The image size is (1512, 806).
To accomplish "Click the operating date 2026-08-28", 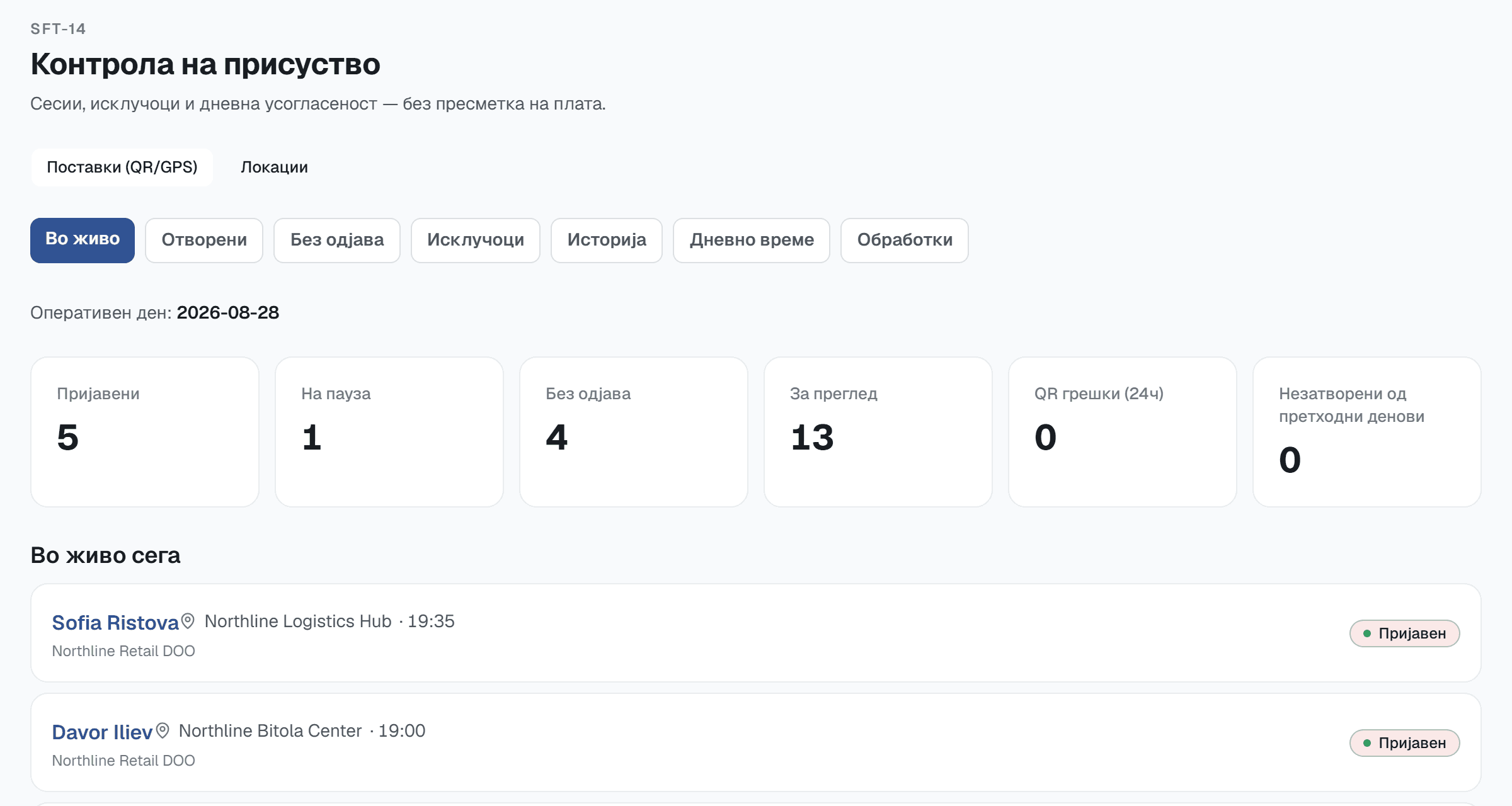I will pyautogui.click(x=228, y=313).
